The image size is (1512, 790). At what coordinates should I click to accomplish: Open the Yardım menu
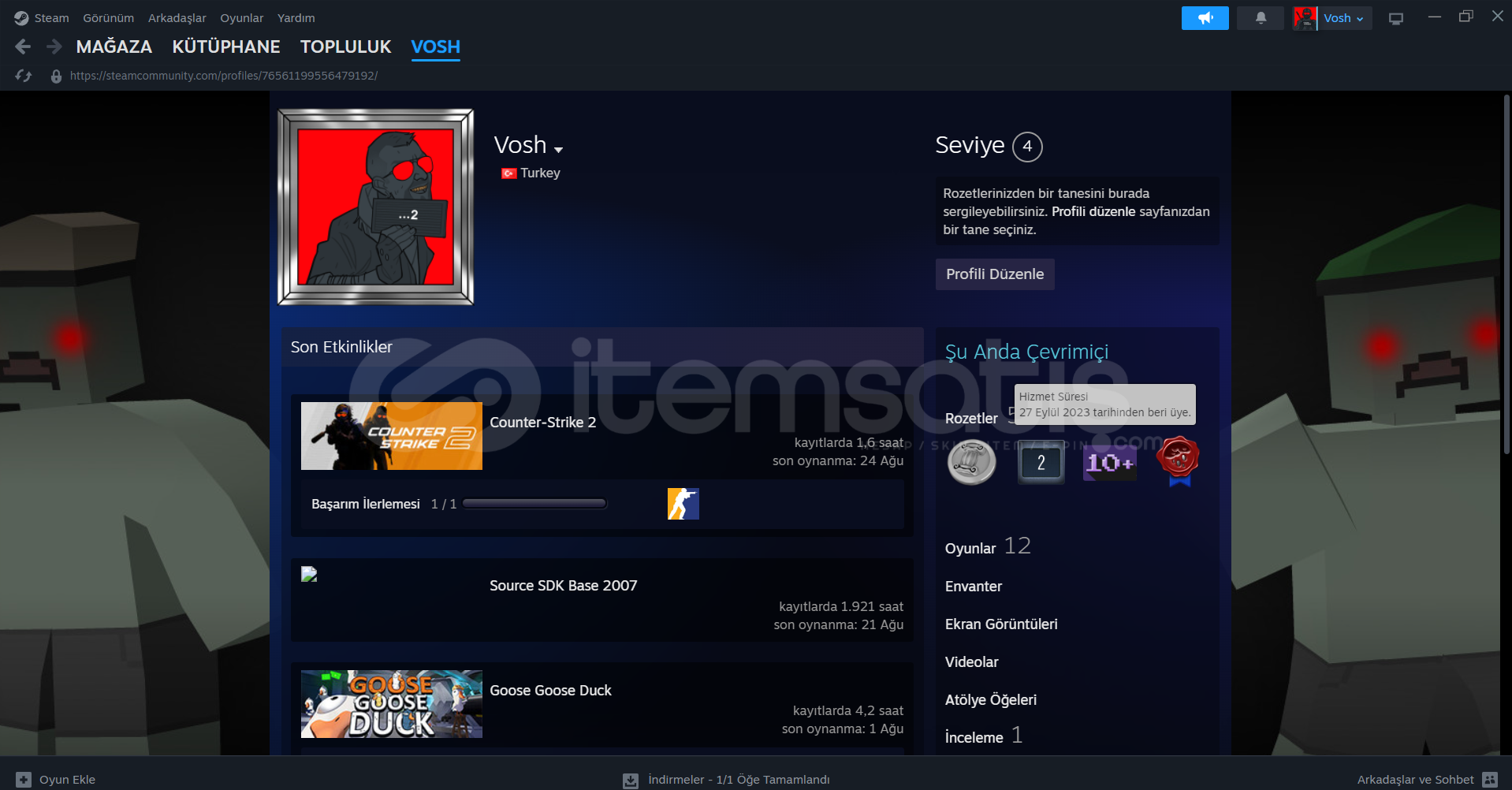click(296, 17)
